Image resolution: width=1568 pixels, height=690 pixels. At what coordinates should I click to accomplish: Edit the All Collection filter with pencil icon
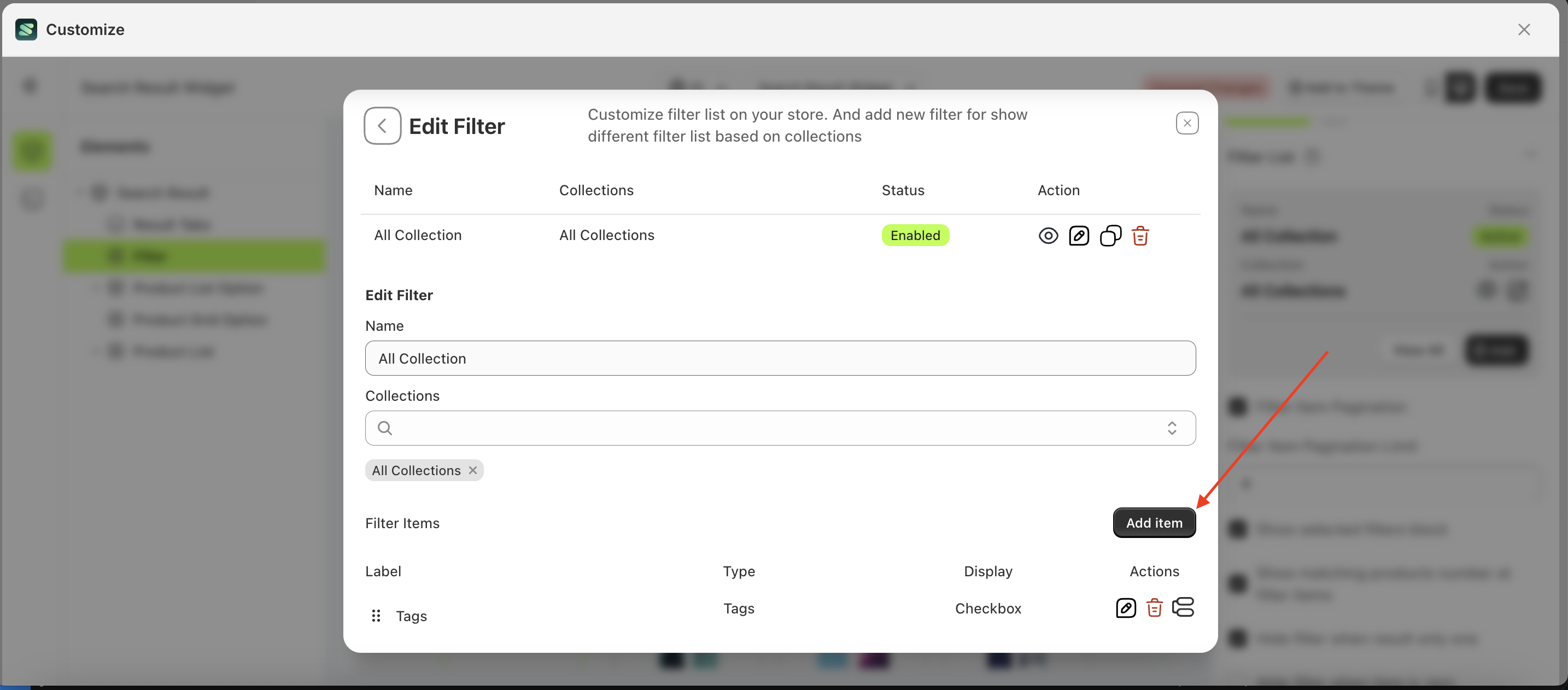click(1079, 236)
